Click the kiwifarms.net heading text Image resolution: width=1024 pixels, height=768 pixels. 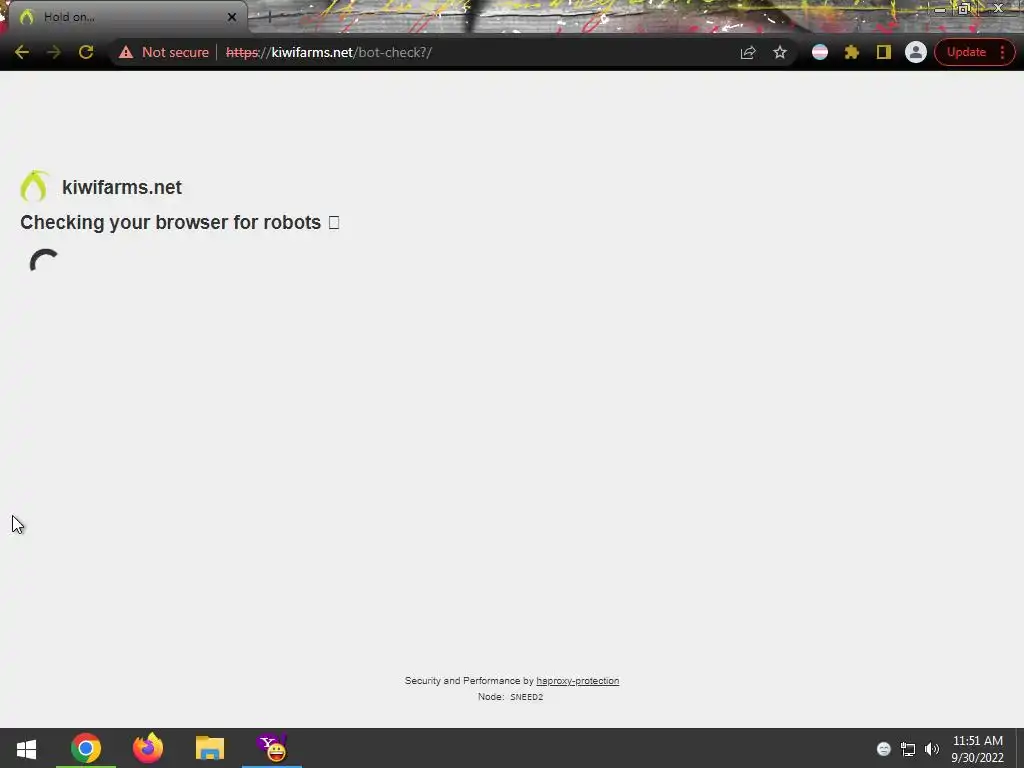tap(121, 187)
